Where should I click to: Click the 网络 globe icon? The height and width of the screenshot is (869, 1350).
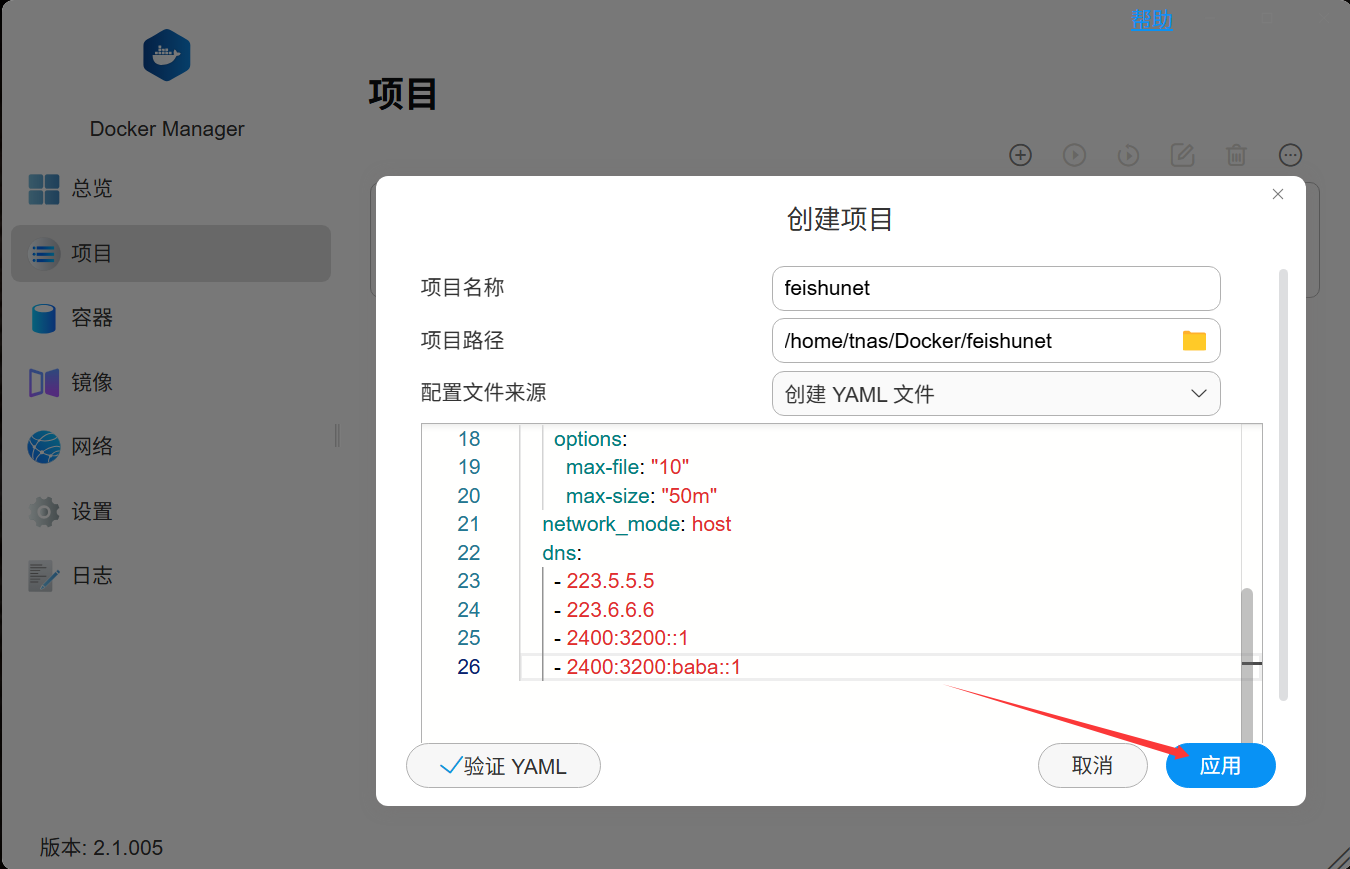[44, 447]
